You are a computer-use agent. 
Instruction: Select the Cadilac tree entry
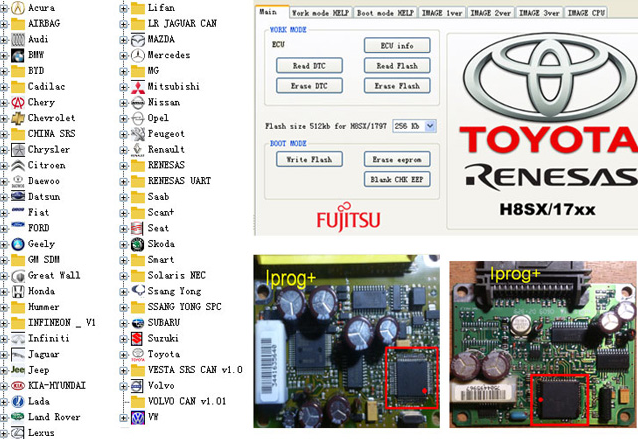click(46, 87)
